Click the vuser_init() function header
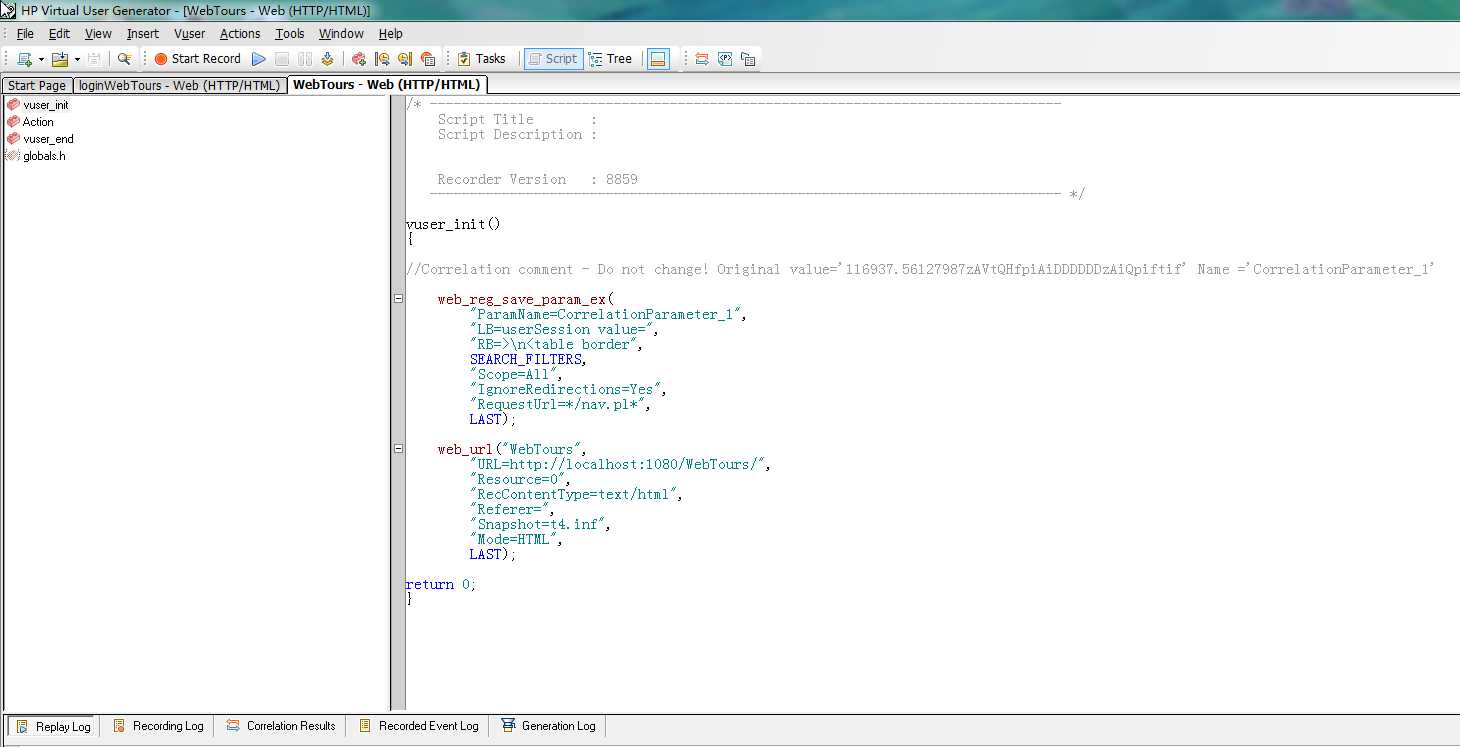Viewport: 1460px width, 747px height. coord(453,224)
